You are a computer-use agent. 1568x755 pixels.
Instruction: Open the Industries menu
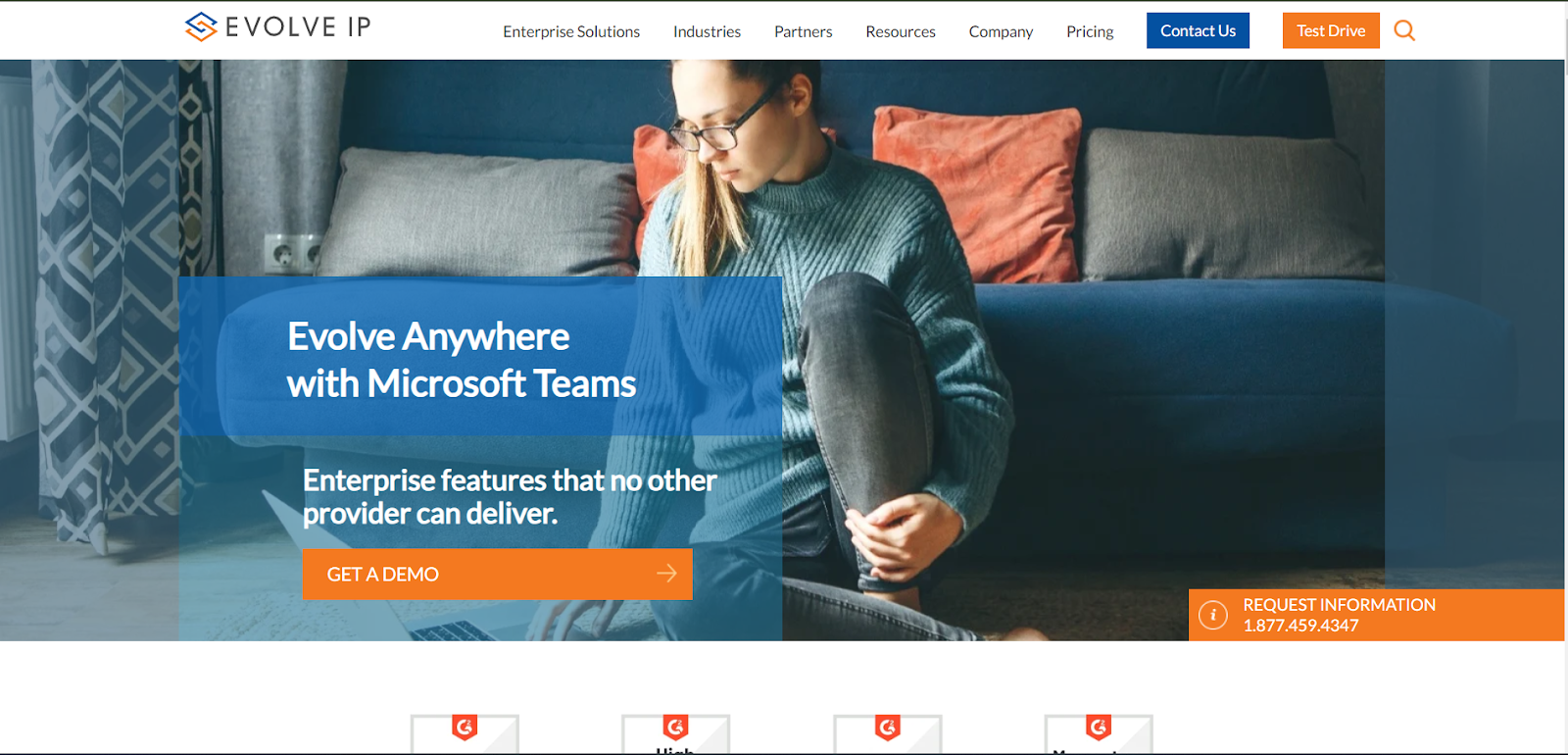[x=707, y=31]
